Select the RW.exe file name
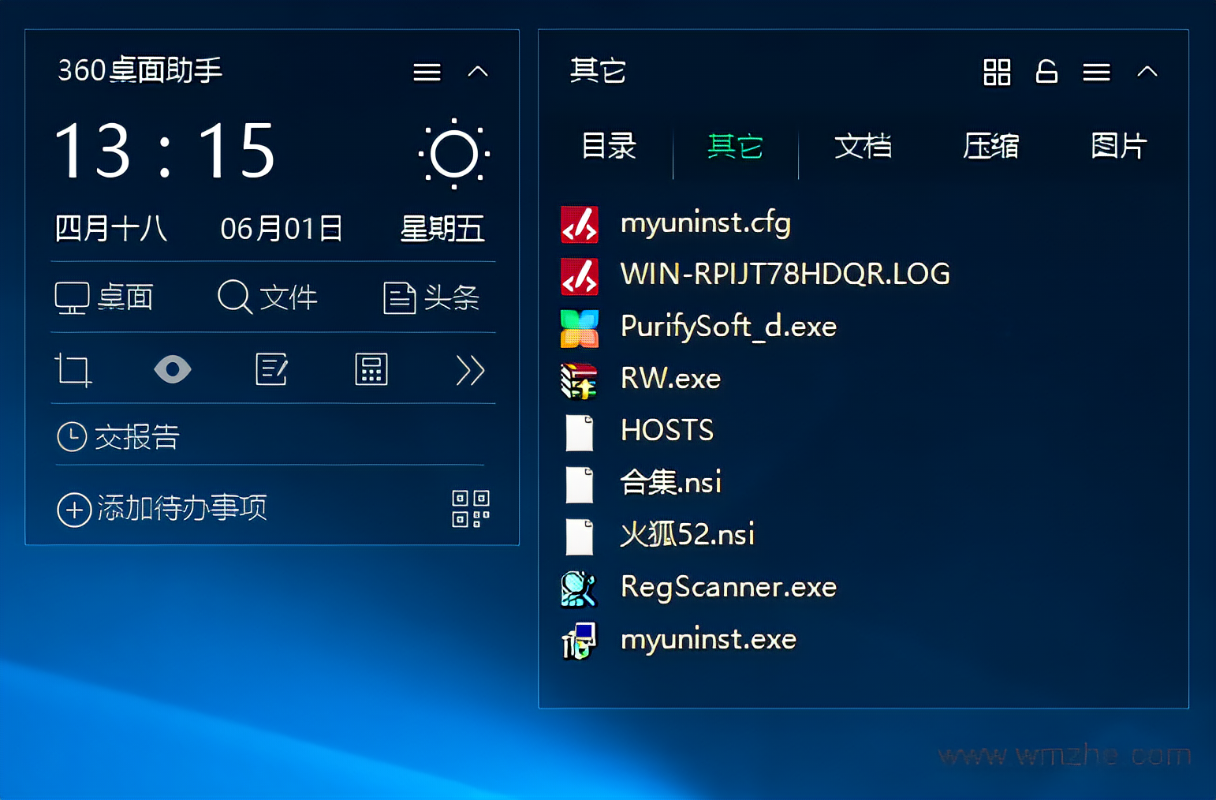The image size is (1216, 800). point(671,378)
